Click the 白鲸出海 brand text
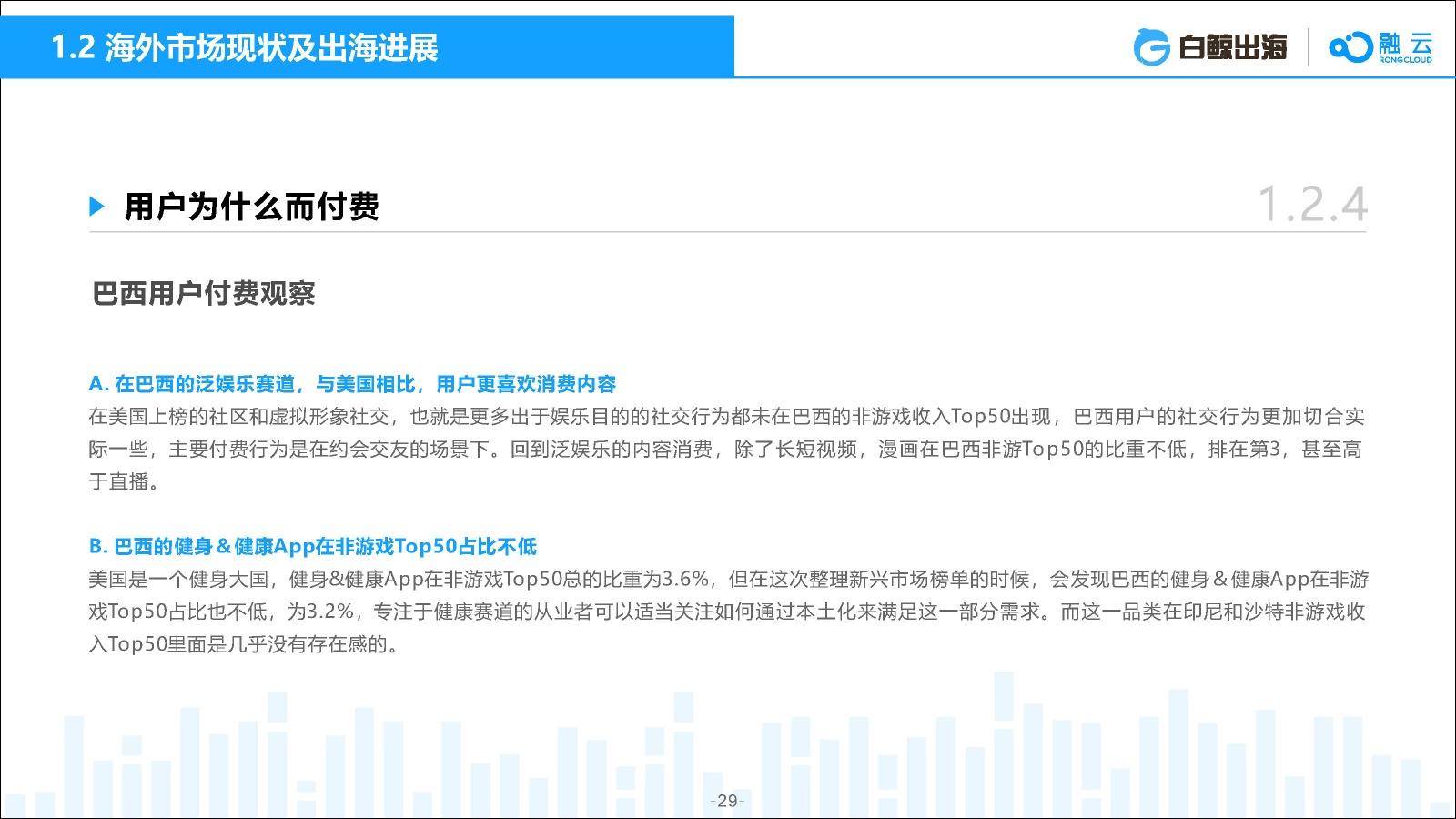 pos(1233,47)
